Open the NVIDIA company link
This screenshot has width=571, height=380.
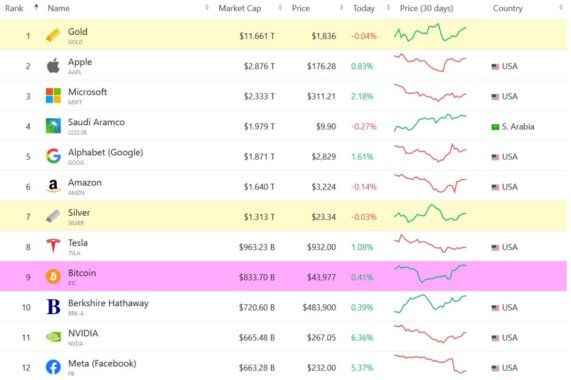click(x=83, y=333)
